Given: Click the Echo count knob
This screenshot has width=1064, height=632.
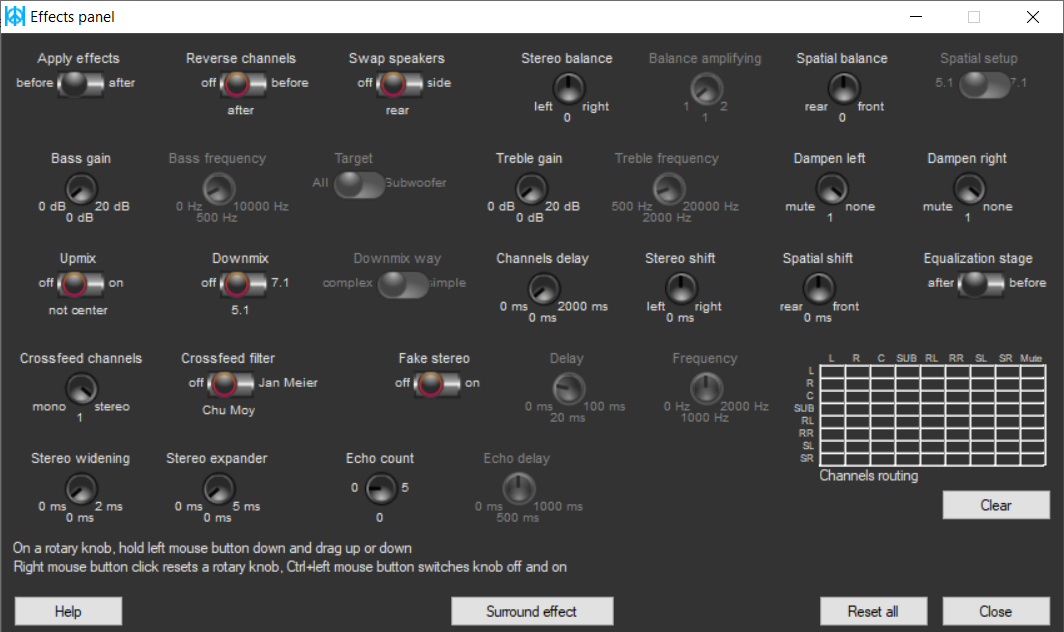Looking at the screenshot, I should point(380,488).
